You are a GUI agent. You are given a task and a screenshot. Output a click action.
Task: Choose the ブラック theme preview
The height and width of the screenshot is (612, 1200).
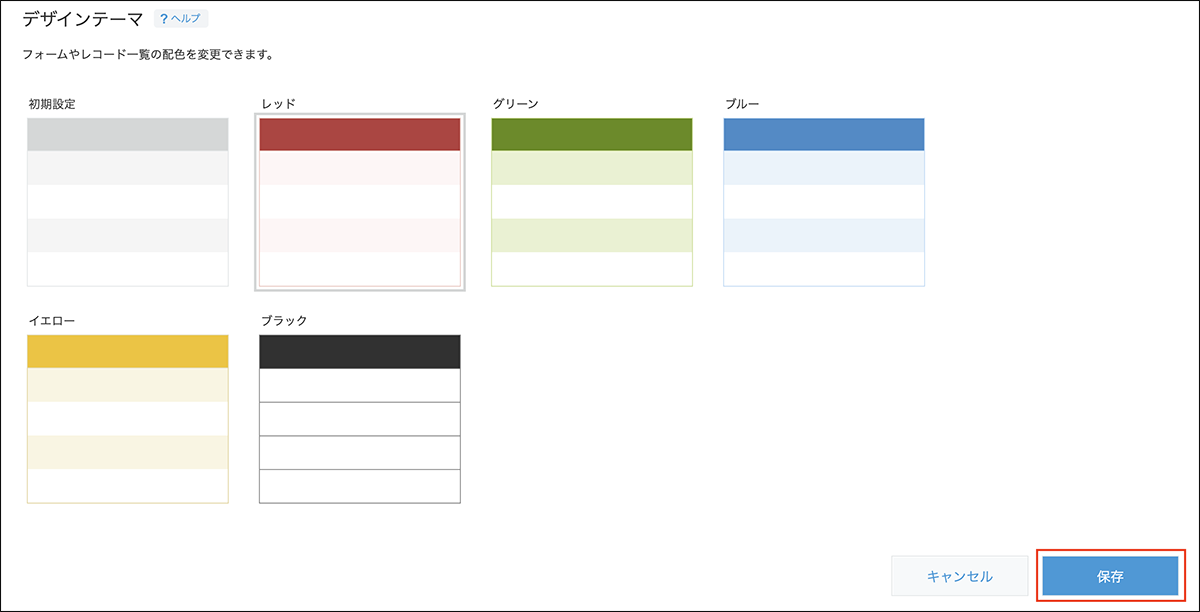pos(360,419)
